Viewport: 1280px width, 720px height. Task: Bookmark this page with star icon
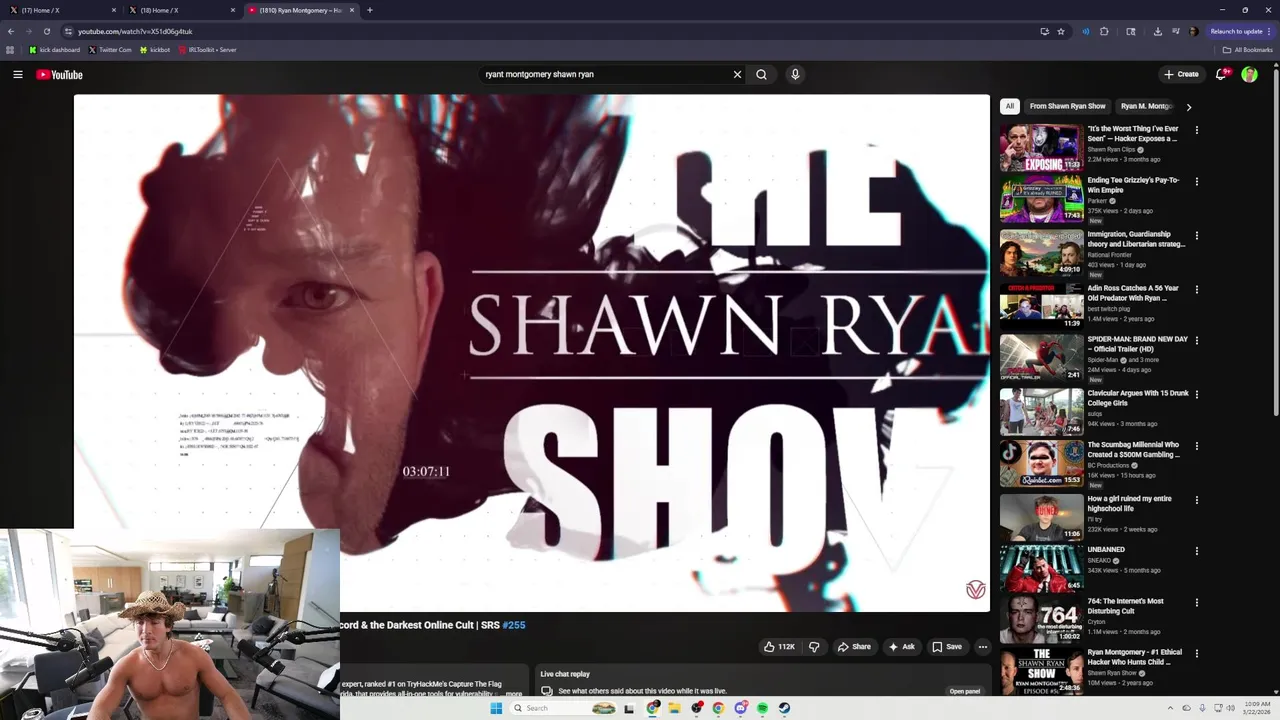(x=1061, y=31)
